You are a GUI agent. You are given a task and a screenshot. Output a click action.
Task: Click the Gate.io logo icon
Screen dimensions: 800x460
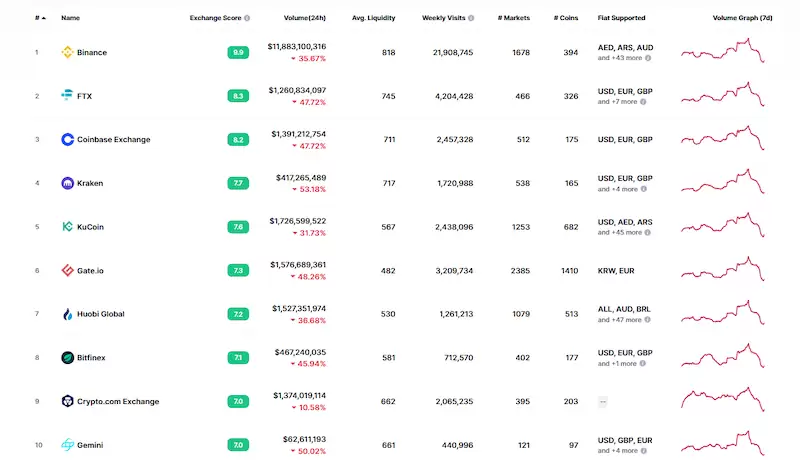click(x=68, y=271)
